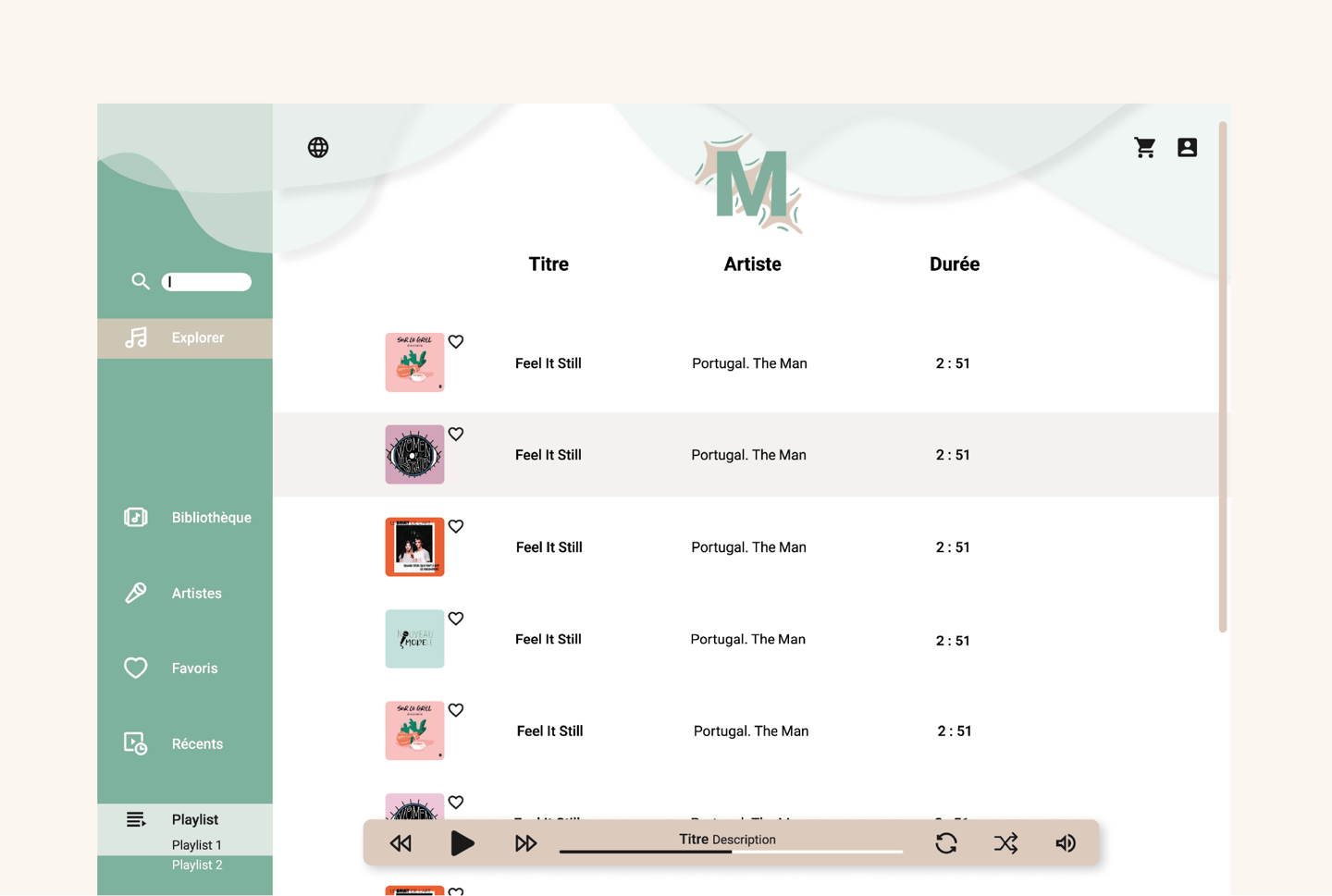Click the Playlist list icon
Screen dimensions: 1332x896
click(x=136, y=819)
